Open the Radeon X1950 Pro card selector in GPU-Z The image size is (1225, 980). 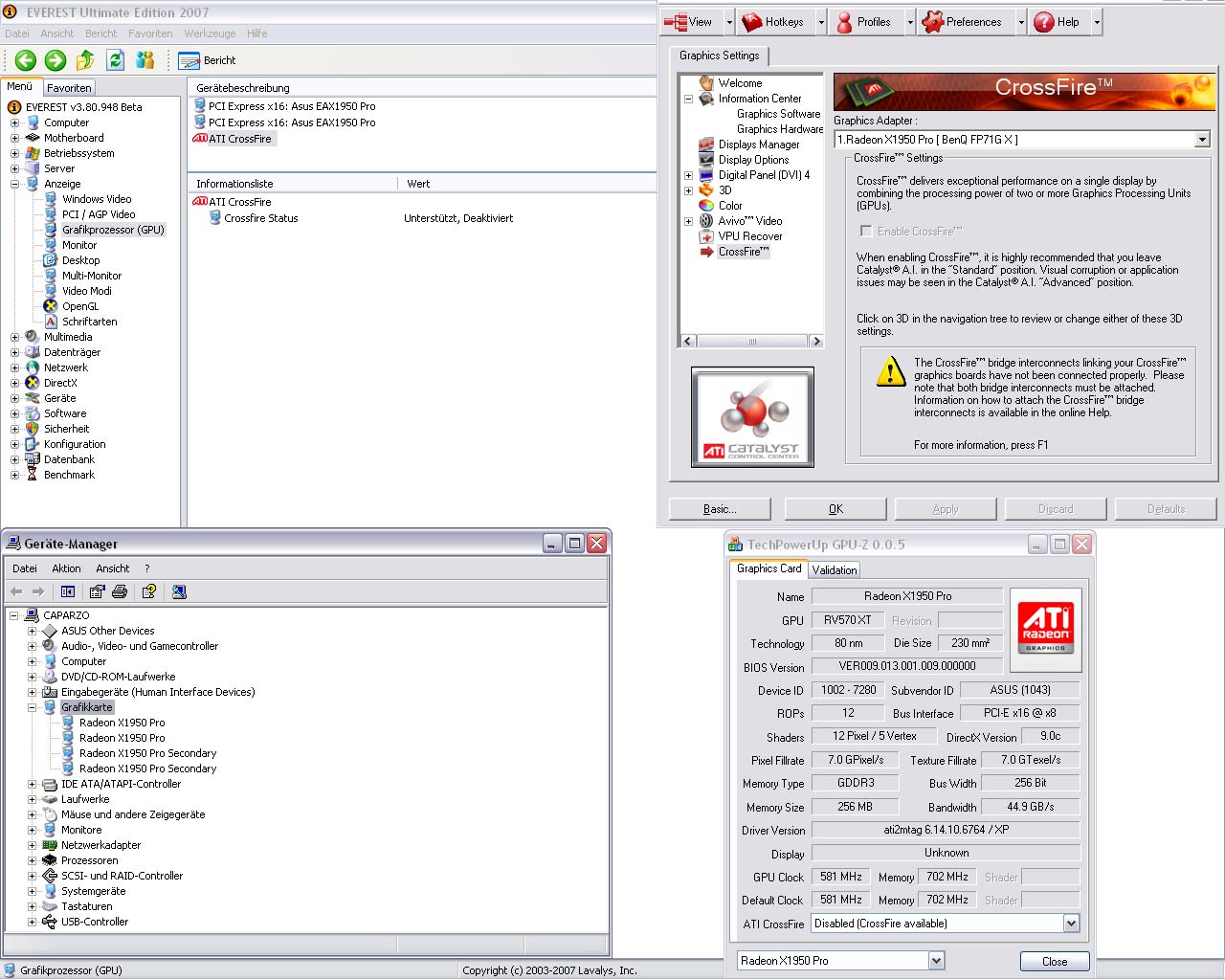pyautogui.click(x=936, y=960)
